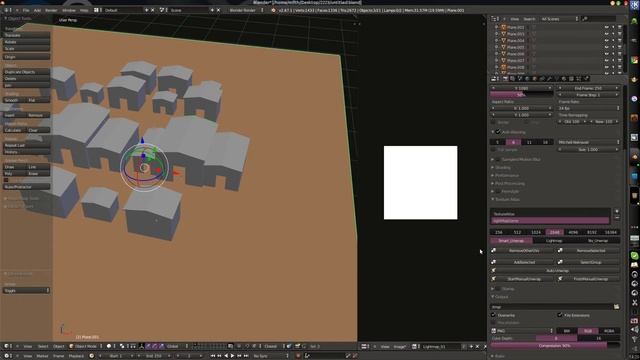This screenshot has width=640, height=360.
Task: Select 4096 texture resolution
Action: click(573, 232)
